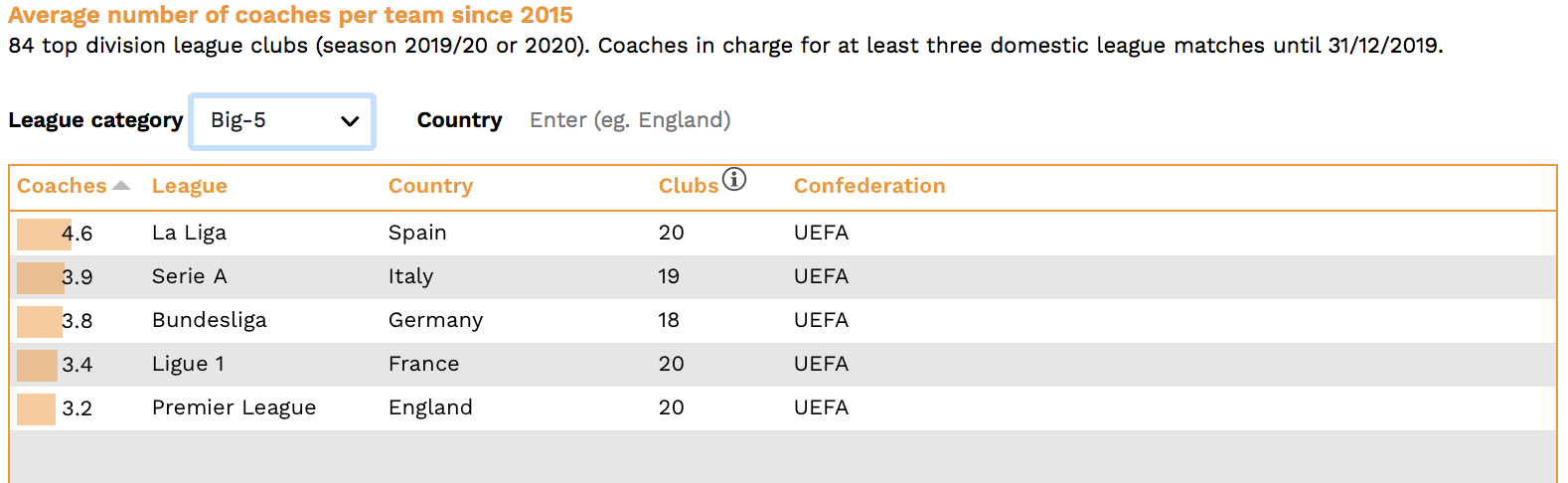This screenshot has height=483, width=1568.
Task: Select the Serie A row
Action: 783,277
